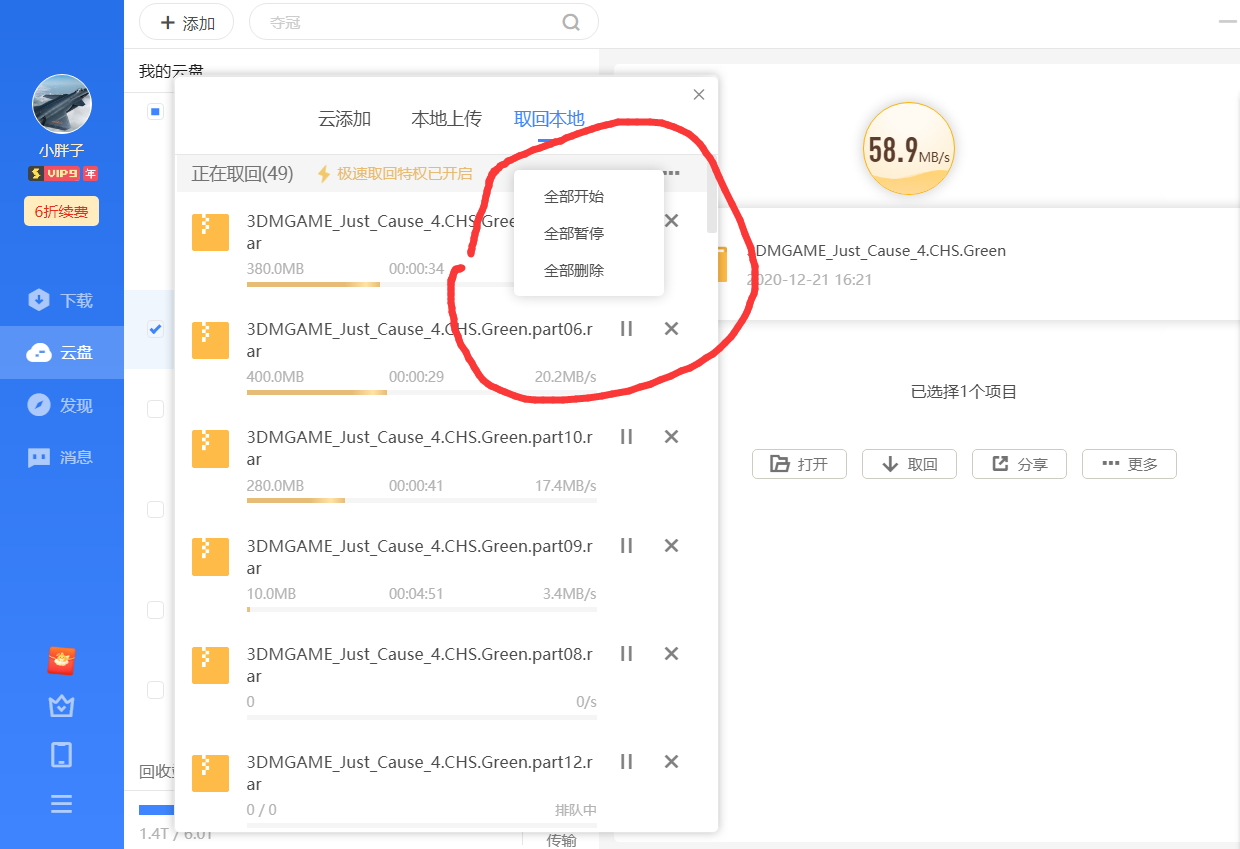This screenshot has width=1240, height=849.
Task: Toggle the top select-all checkbox in file list
Action: (x=155, y=111)
